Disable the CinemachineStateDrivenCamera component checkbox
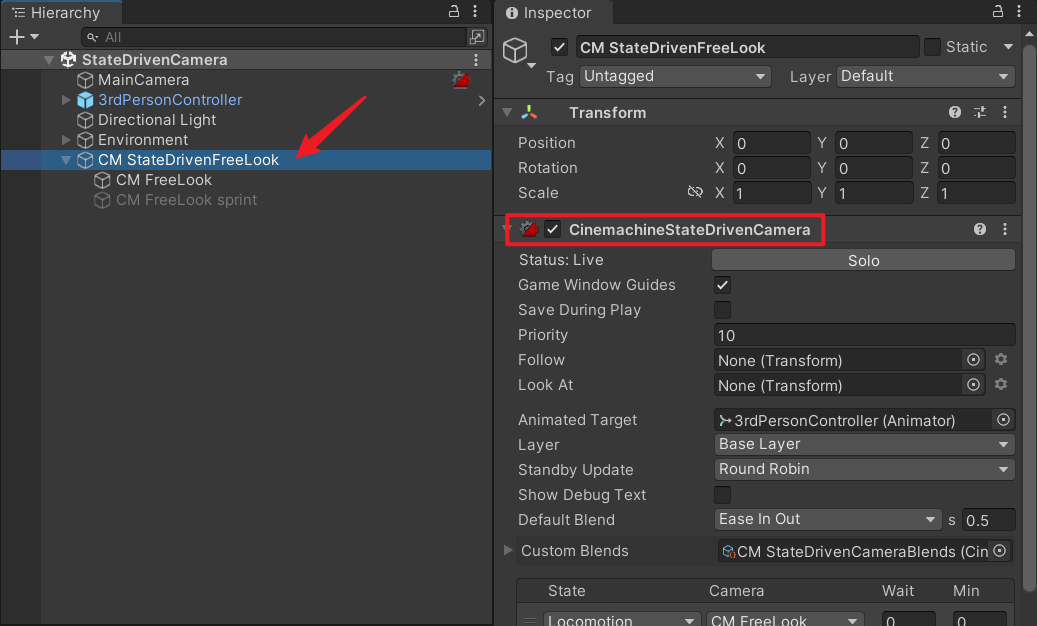This screenshot has width=1037, height=626. pos(552,229)
